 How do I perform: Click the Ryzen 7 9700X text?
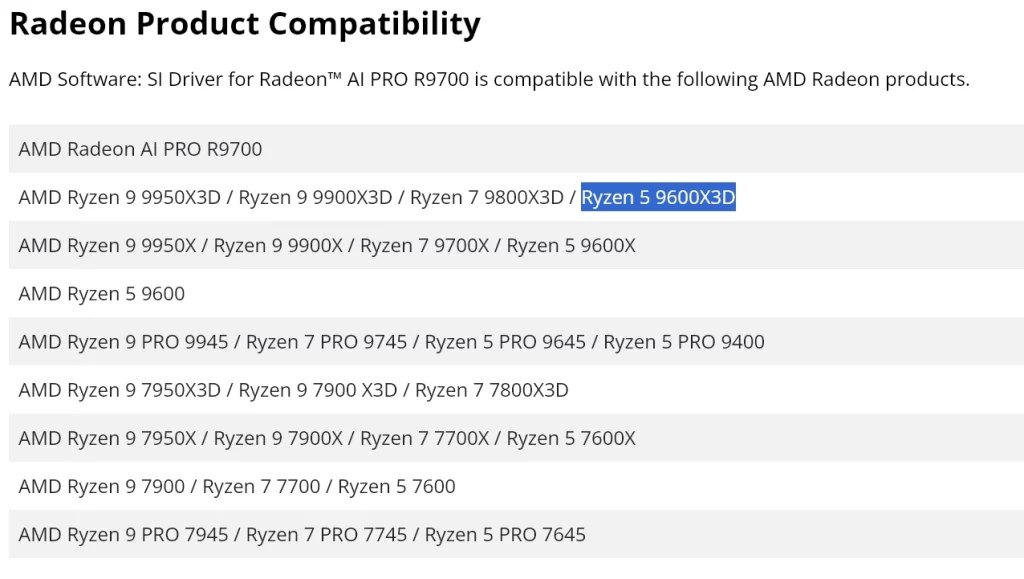point(424,246)
